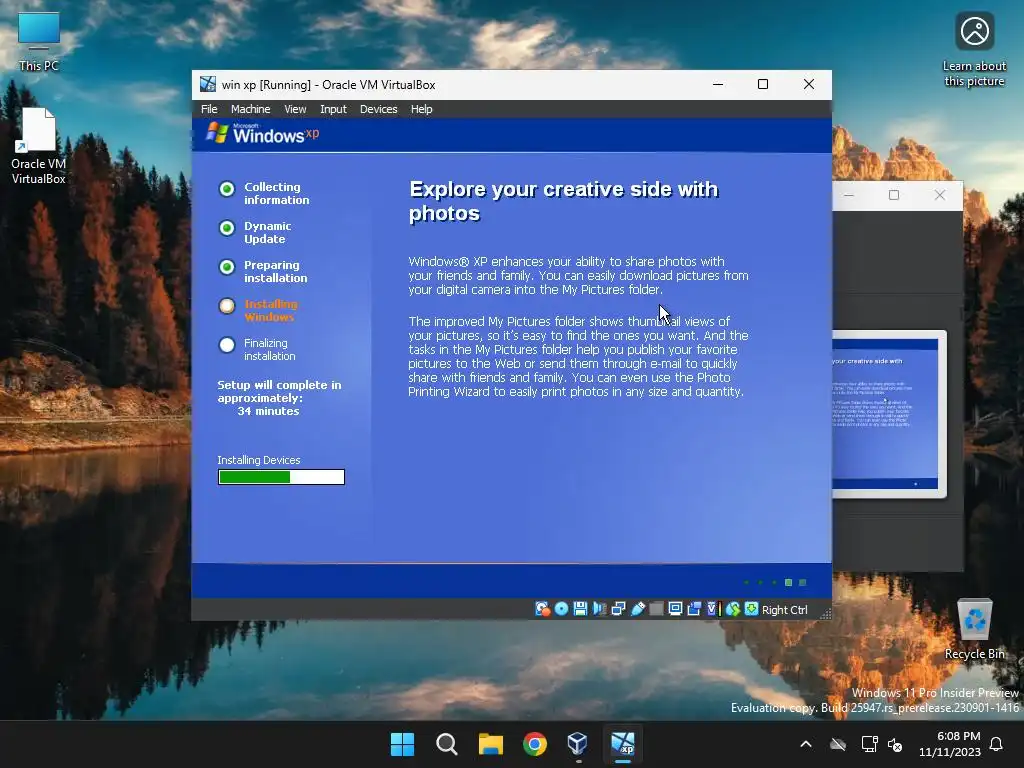Open This PC desktop icon
1024x768 pixels.
(39, 42)
